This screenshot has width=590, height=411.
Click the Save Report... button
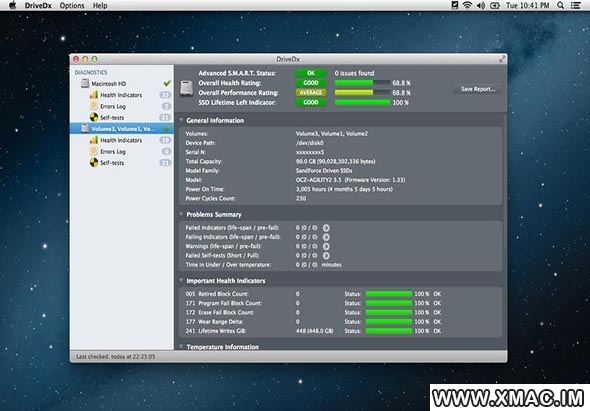[478, 89]
